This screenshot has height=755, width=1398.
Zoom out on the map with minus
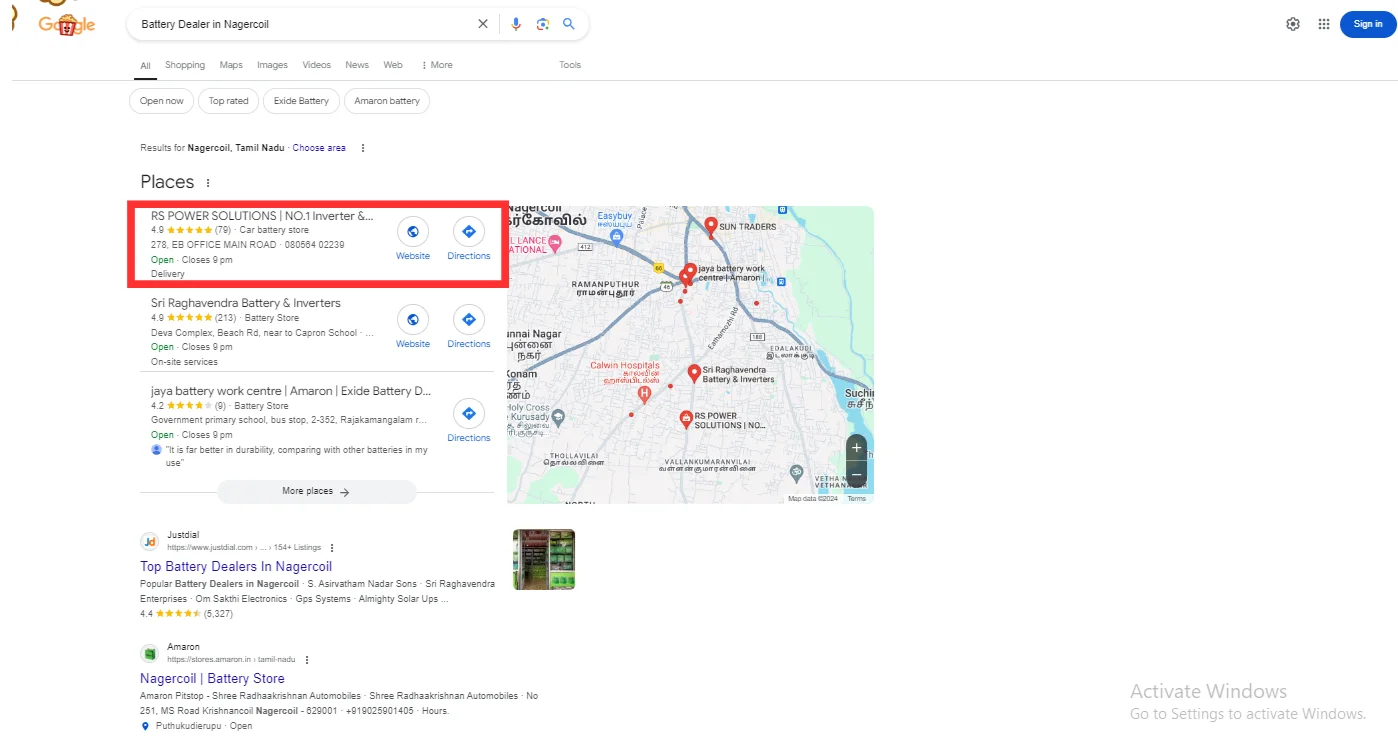(x=857, y=475)
